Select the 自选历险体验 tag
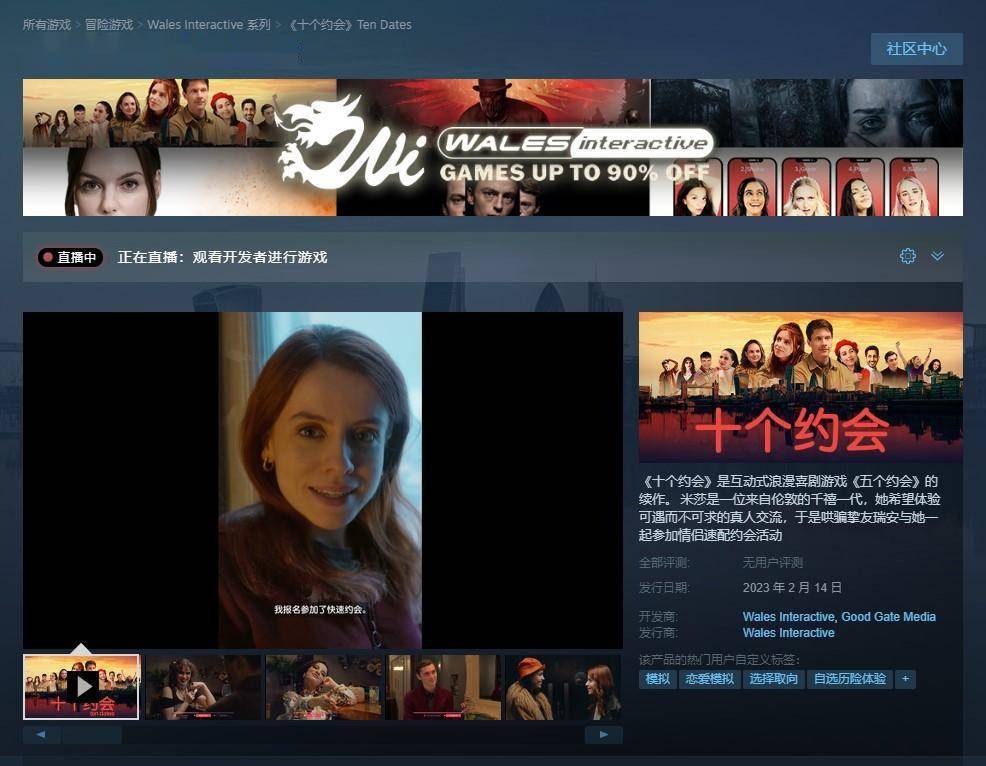This screenshot has height=766, width=986. (850, 679)
